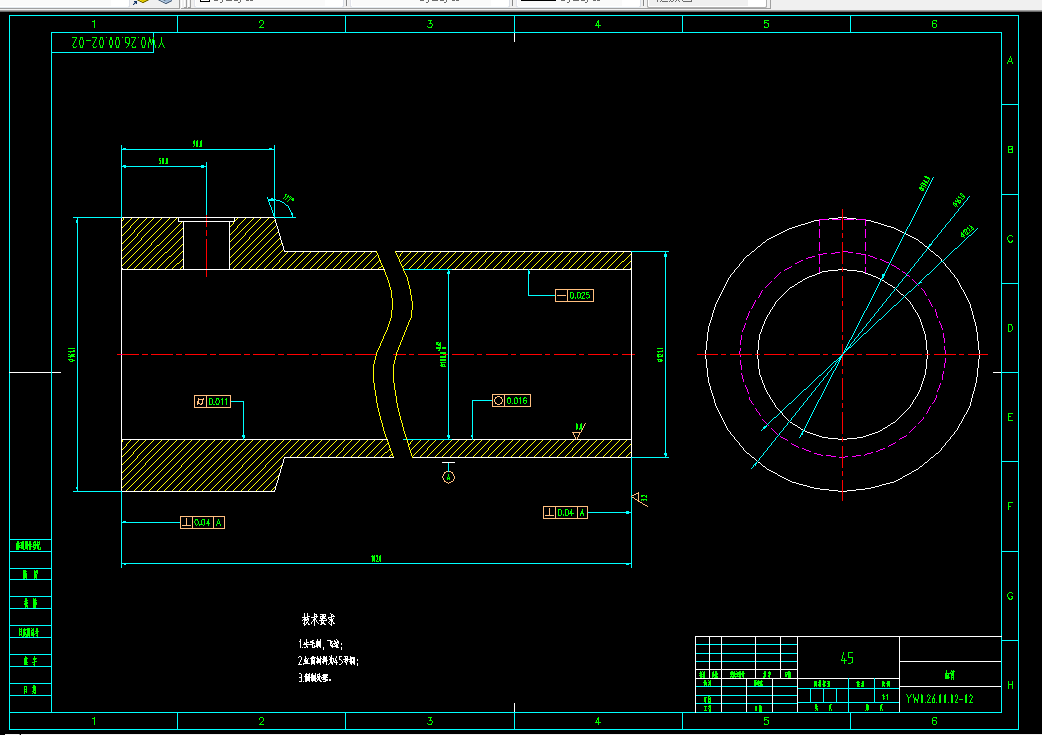This screenshot has width=1042, height=735.
Task: Click drawing number YW1.26.11.12-12
Action: (939, 699)
